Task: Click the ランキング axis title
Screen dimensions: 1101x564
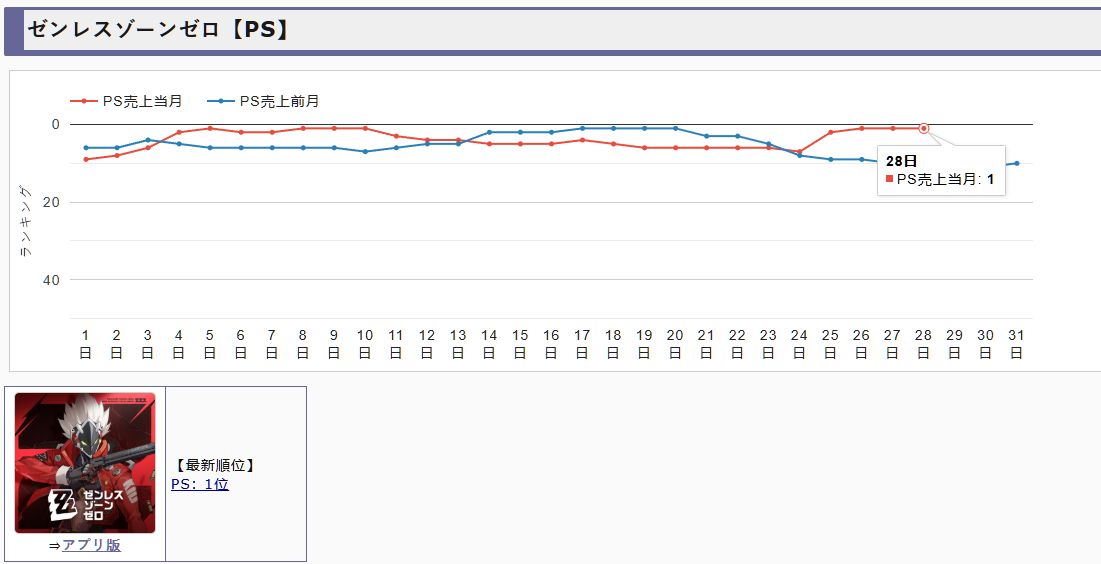Action: (25, 221)
